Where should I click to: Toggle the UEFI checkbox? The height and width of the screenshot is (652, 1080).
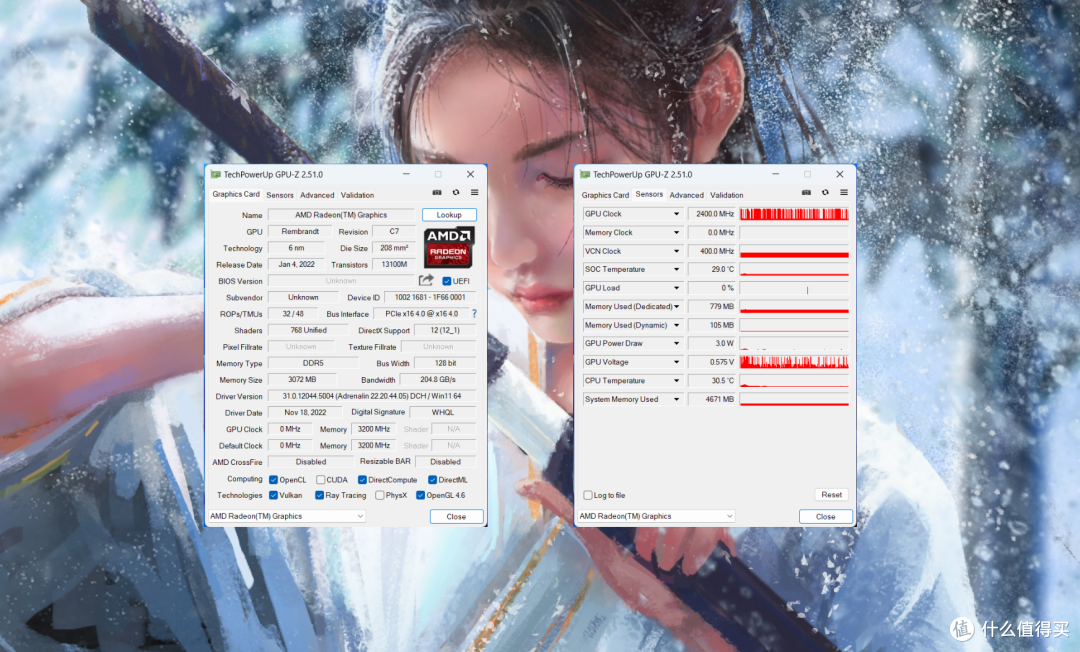[446, 281]
